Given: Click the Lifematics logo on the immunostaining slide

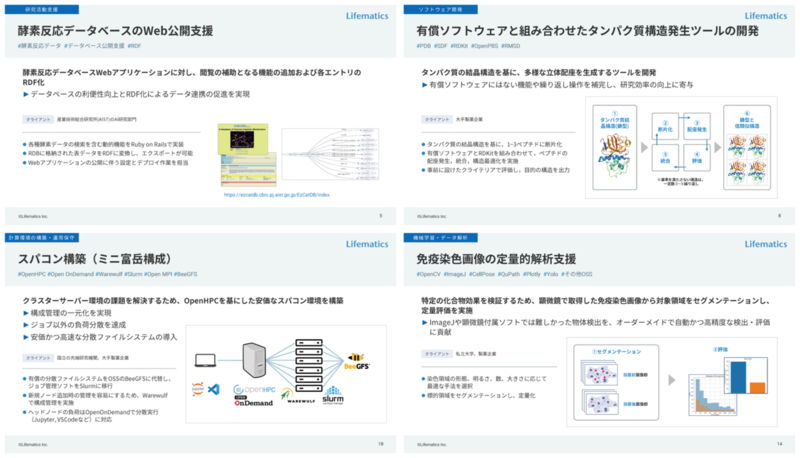Looking at the screenshot, I should pyautogui.click(x=765, y=244).
